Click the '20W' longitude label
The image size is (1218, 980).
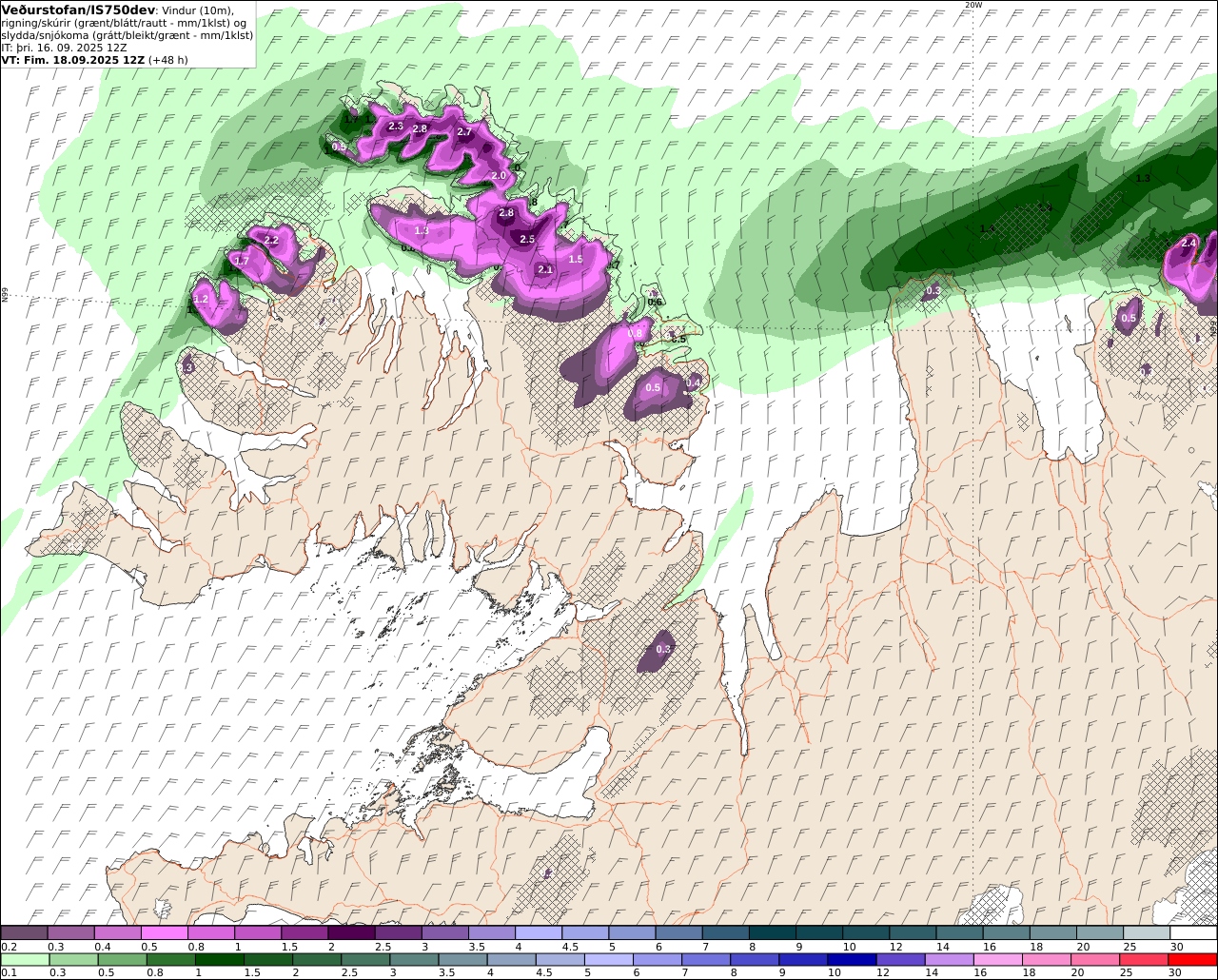[972, 5]
